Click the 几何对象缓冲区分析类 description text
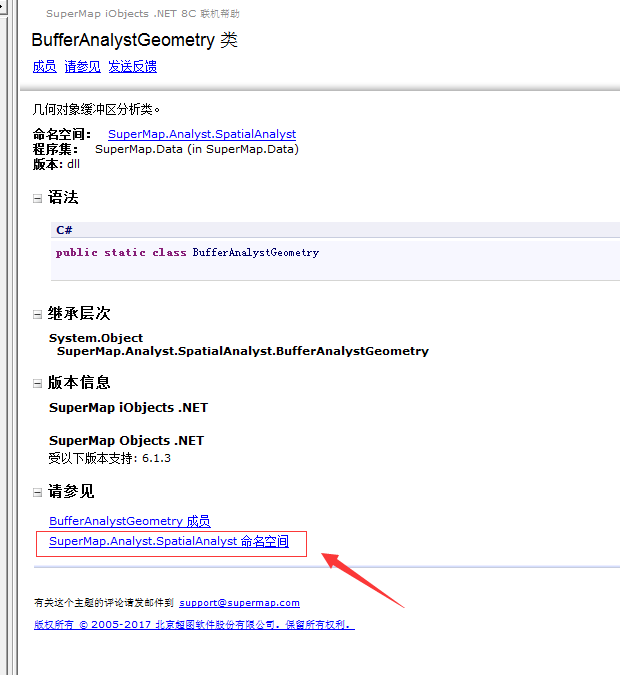The height and width of the screenshot is (675, 620). point(96,110)
